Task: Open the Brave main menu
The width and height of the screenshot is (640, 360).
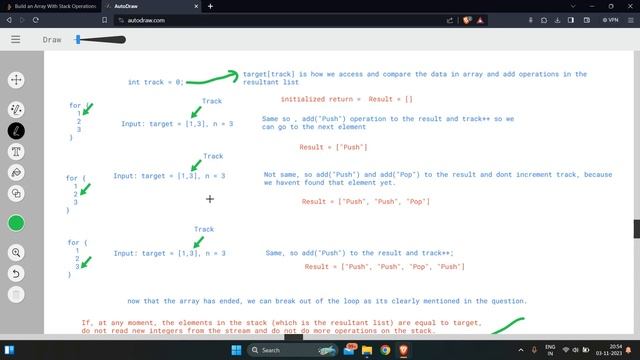Action: click(x=631, y=20)
